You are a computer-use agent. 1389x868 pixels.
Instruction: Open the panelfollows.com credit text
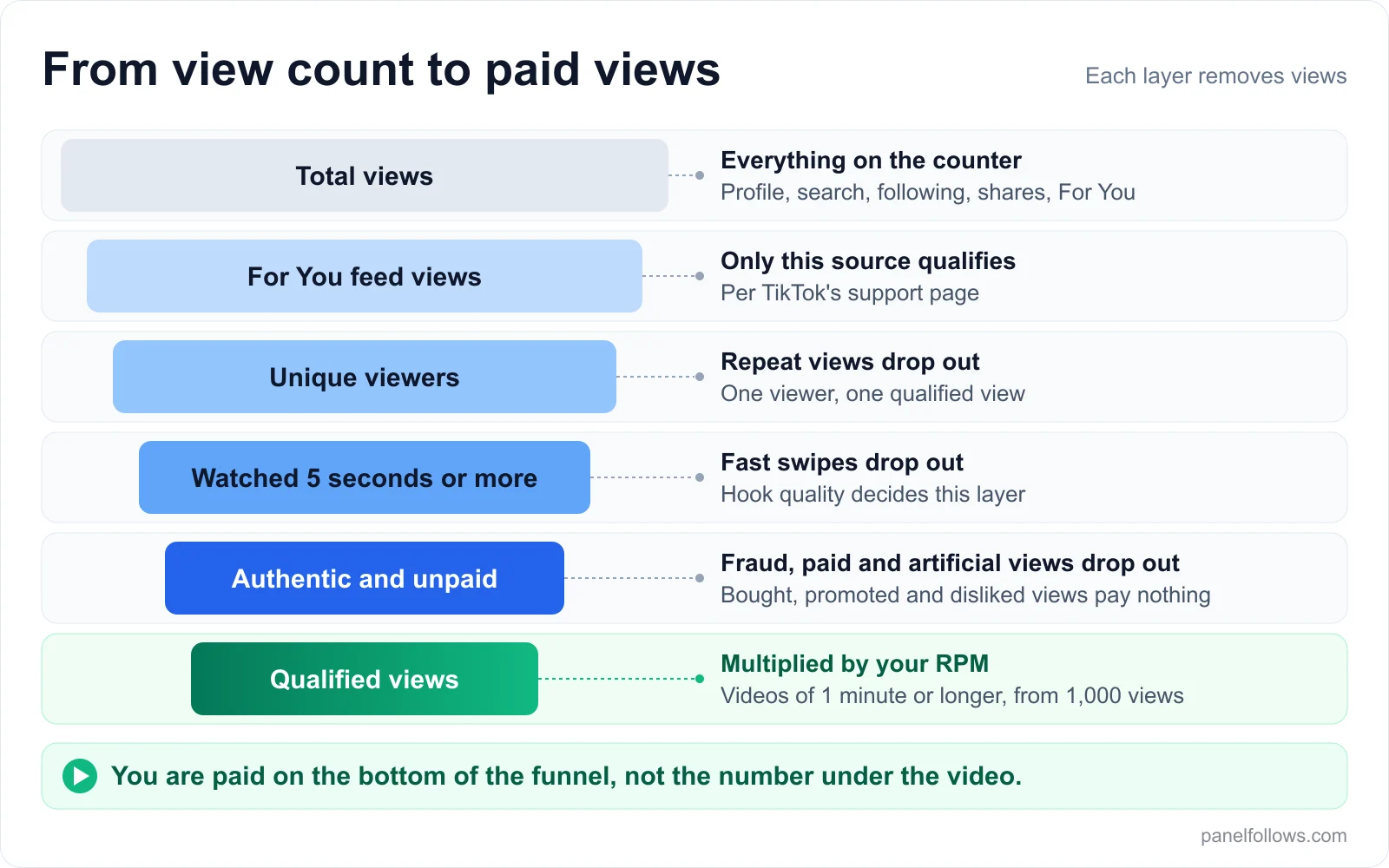(x=1274, y=836)
